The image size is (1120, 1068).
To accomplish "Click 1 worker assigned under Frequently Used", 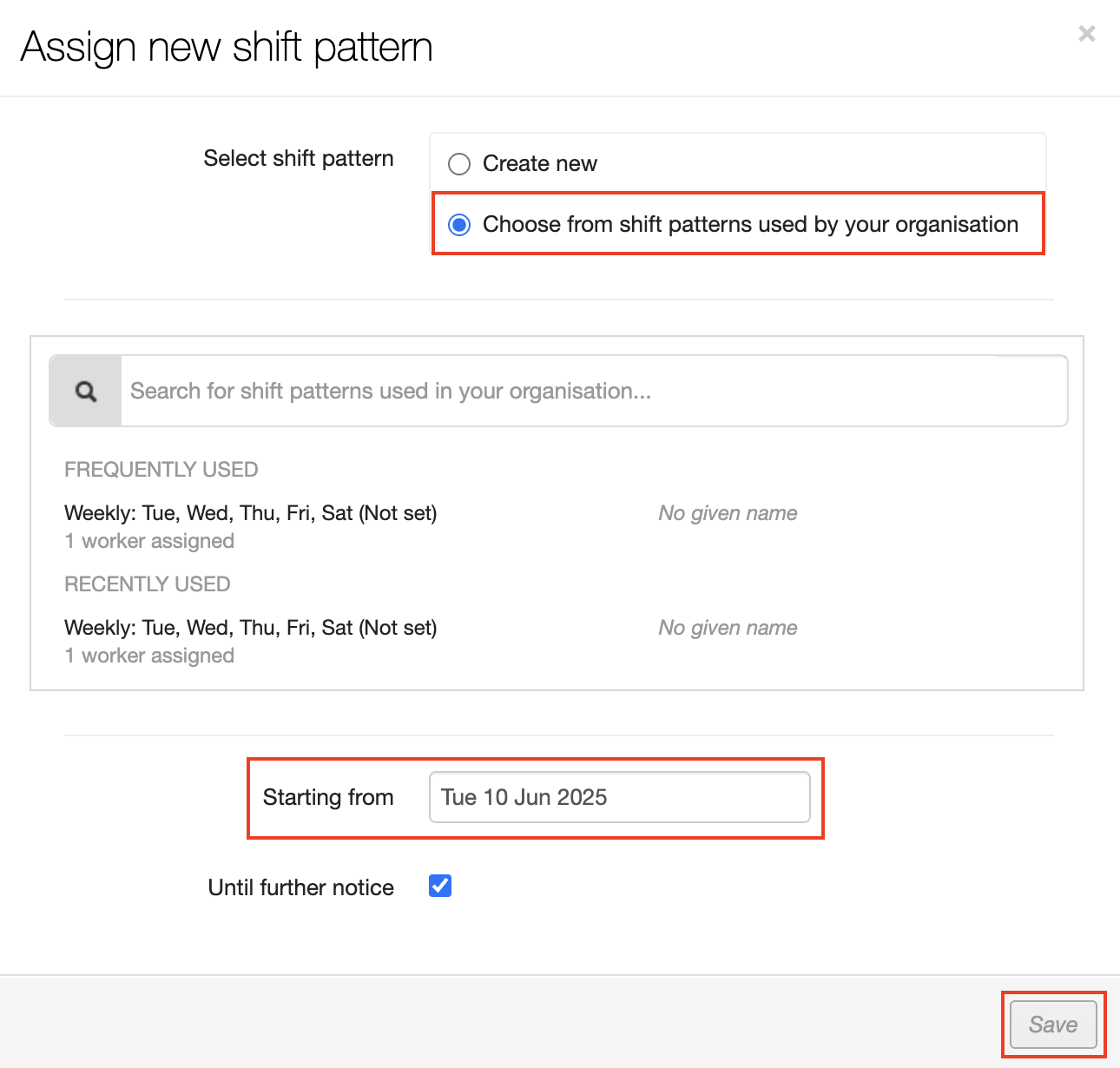I will (x=149, y=541).
